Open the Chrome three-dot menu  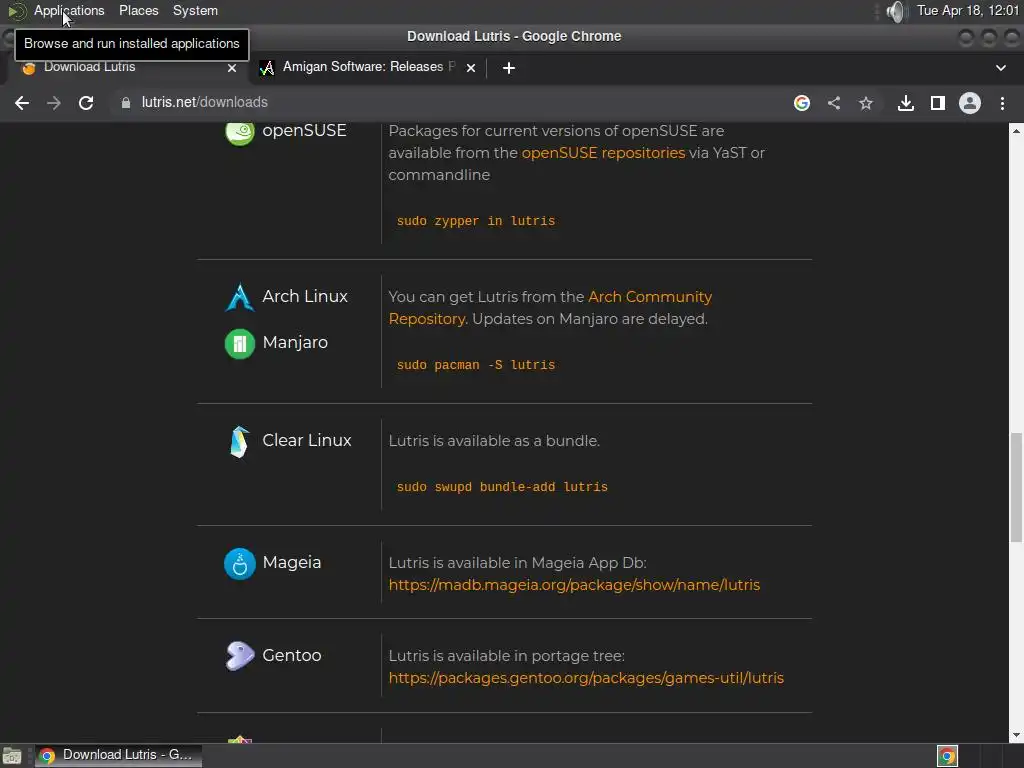[x=1002, y=103]
